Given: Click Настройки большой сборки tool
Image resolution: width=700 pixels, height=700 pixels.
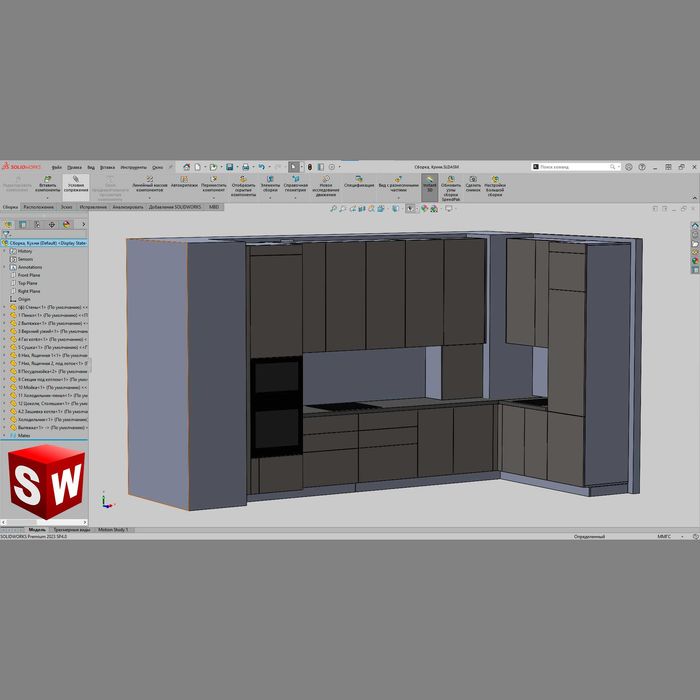Looking at the screenshot, I should tap(495, 187).
